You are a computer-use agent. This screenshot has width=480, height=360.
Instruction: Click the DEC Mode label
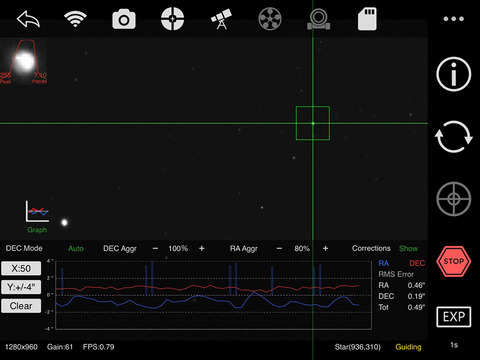24,248
